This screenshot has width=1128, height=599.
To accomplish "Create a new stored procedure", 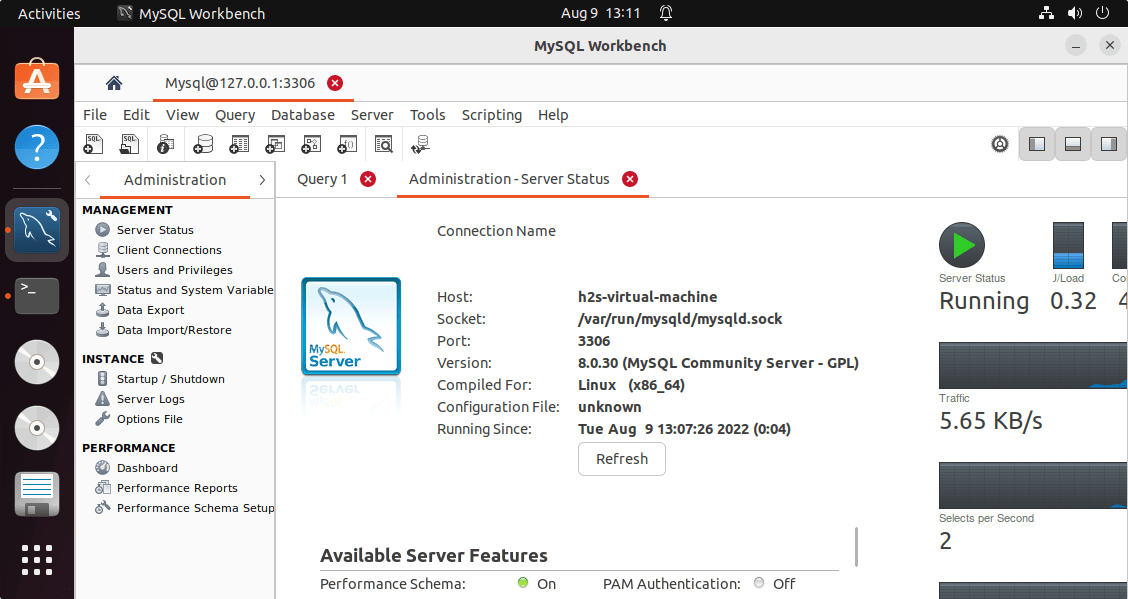I will (311, 144).
